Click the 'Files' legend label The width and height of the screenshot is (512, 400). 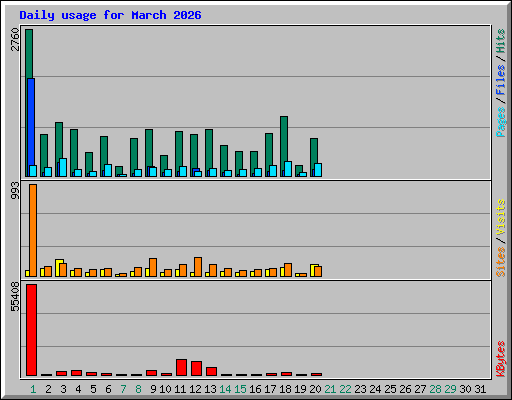(x=501, y=80)
